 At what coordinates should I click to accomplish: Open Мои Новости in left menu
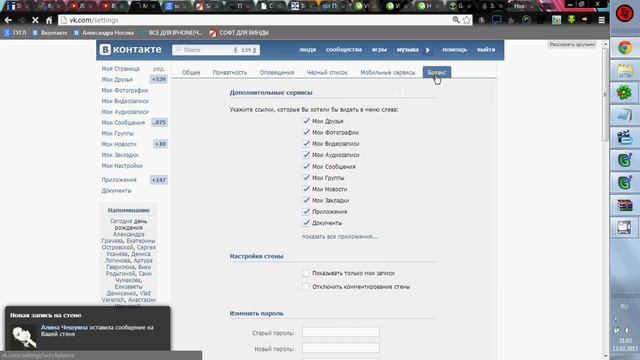119,144
